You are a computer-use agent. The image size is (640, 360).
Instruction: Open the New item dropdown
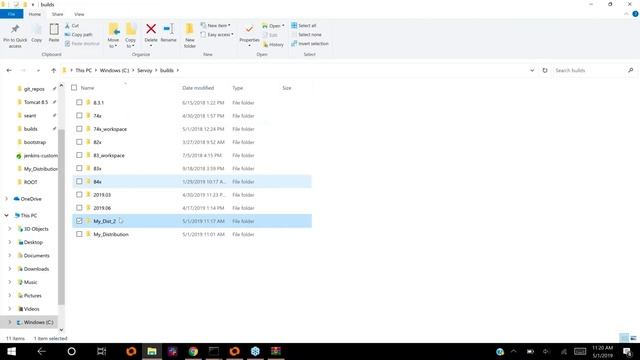(216, 26)
